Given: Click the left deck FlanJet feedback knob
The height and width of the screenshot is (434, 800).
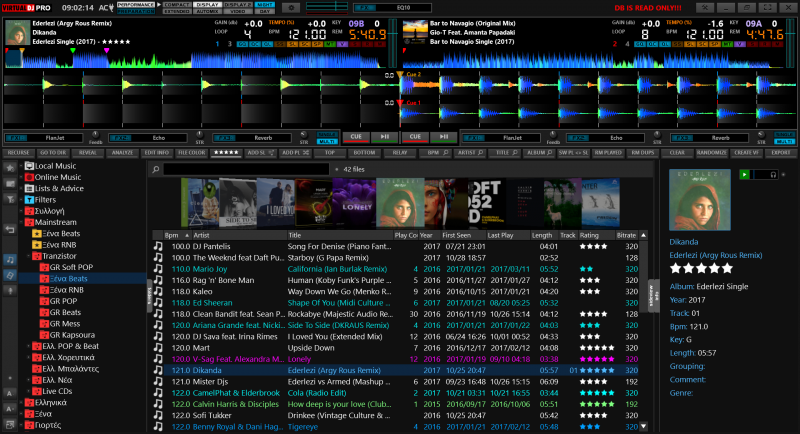Looking at the screenshot, I should pos(95,136).
